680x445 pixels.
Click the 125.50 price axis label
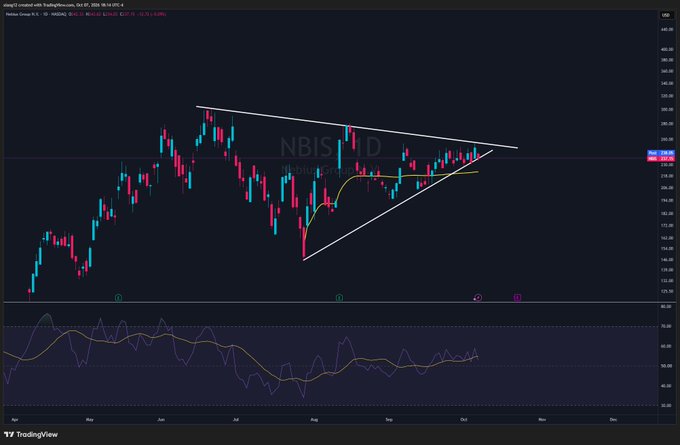pos(667,291)
